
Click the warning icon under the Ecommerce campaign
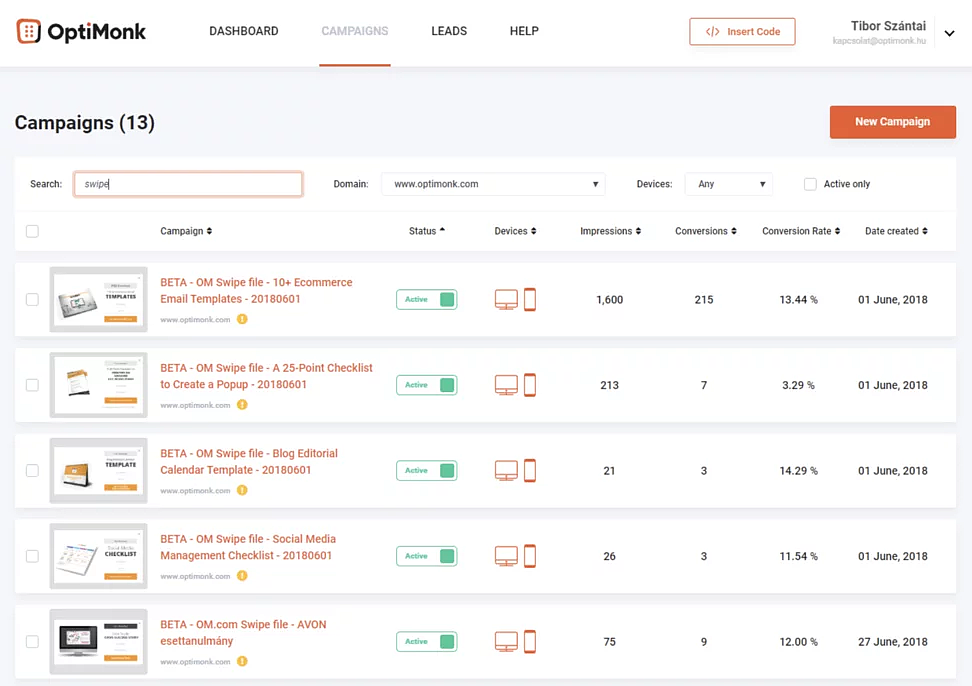tap(242, 321)
